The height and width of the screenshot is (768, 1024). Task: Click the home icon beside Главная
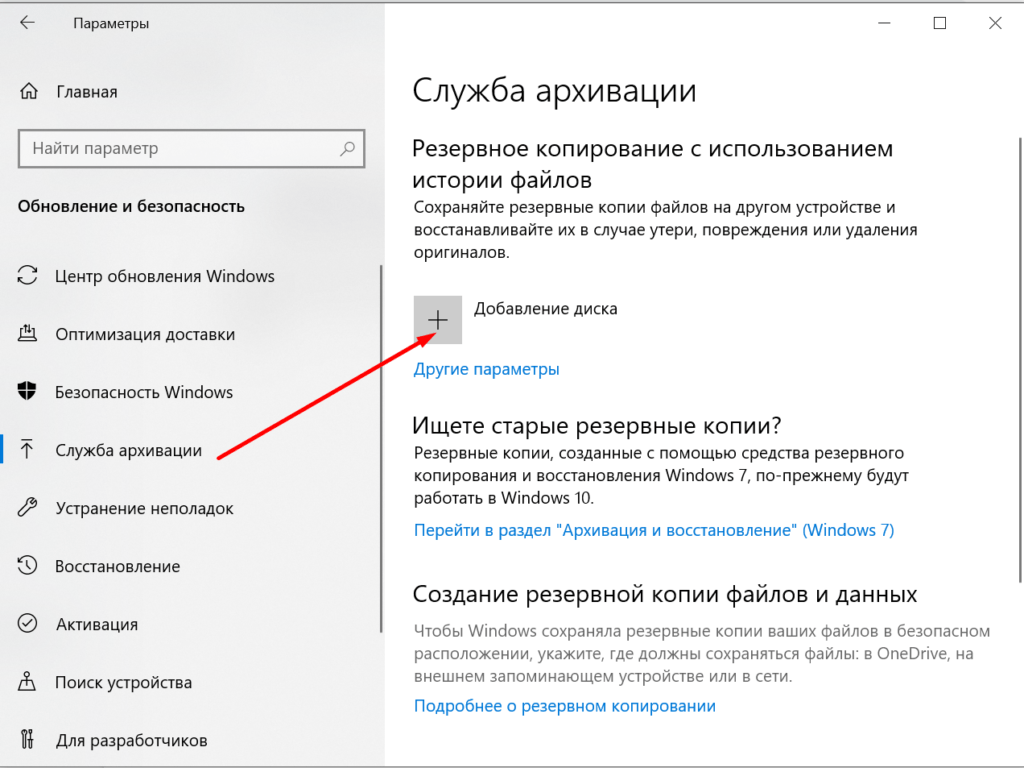pos(29,91)
